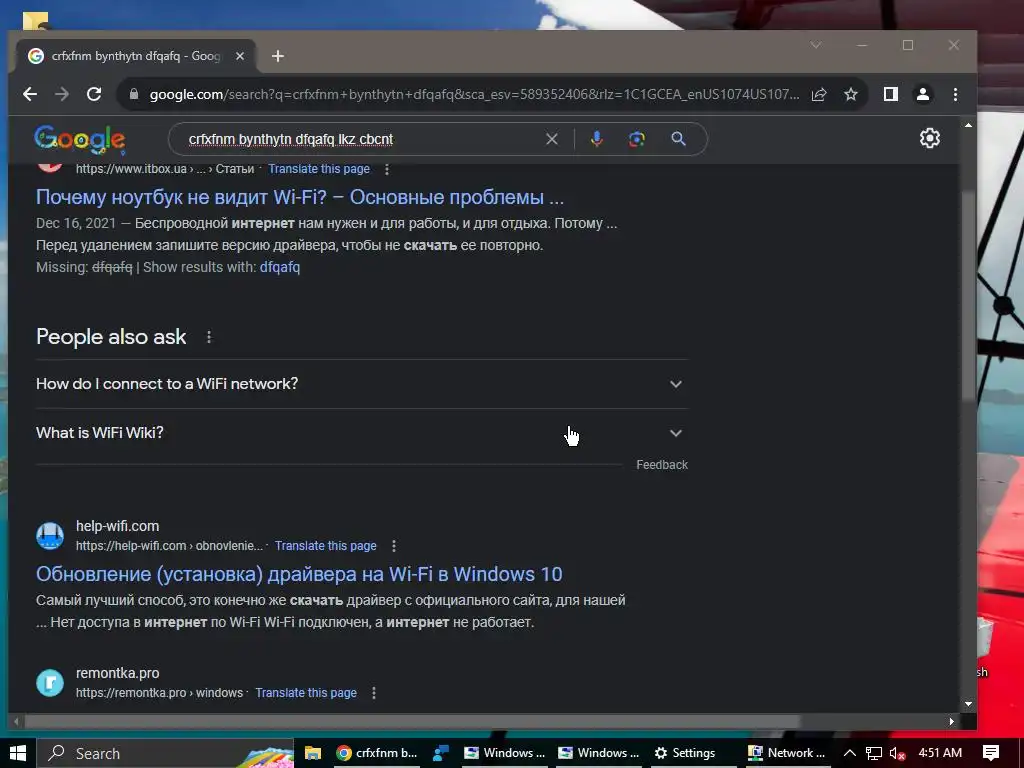Expand How do I connect to a WiFi network
This screenshot has height=768, width=1024.
362,384
